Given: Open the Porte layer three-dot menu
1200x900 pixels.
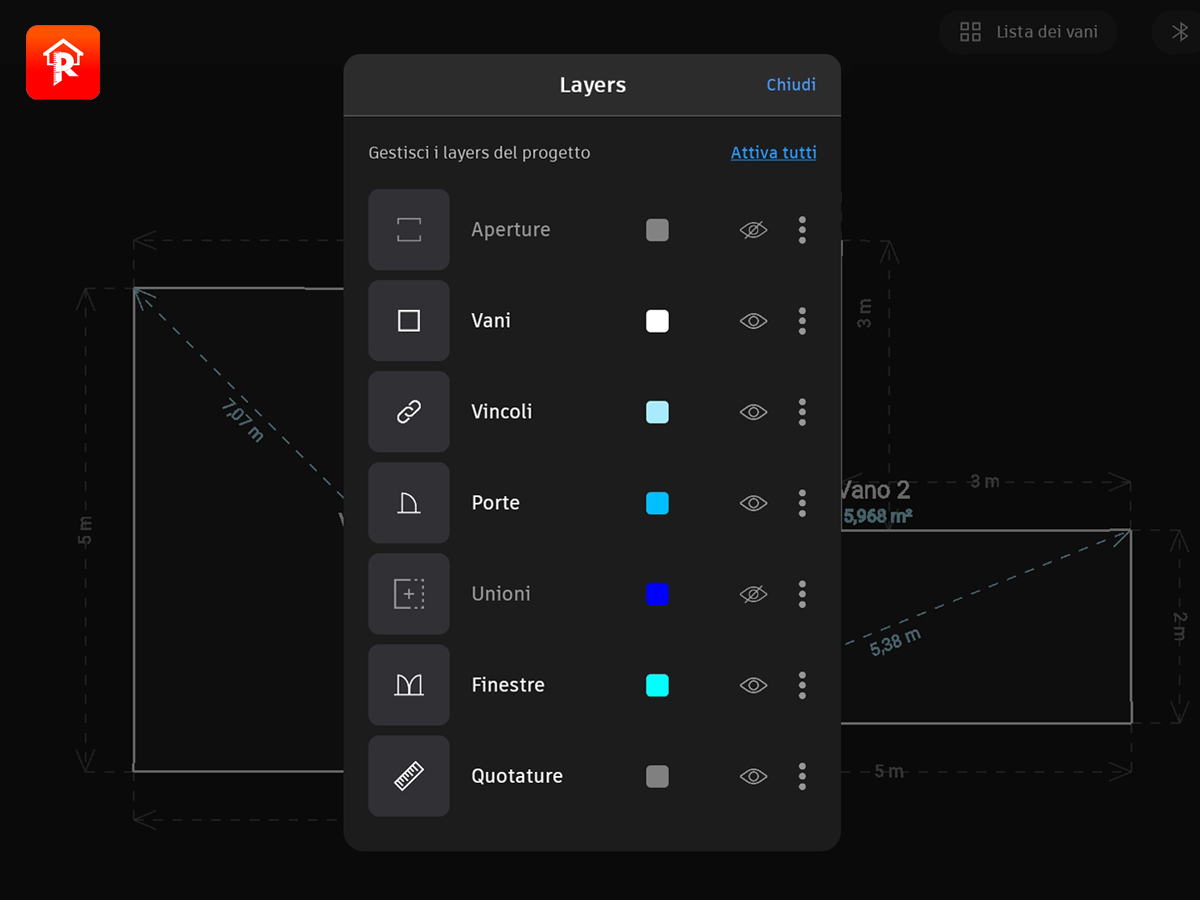Looking at the screenshot, I should tap(802, 503).
